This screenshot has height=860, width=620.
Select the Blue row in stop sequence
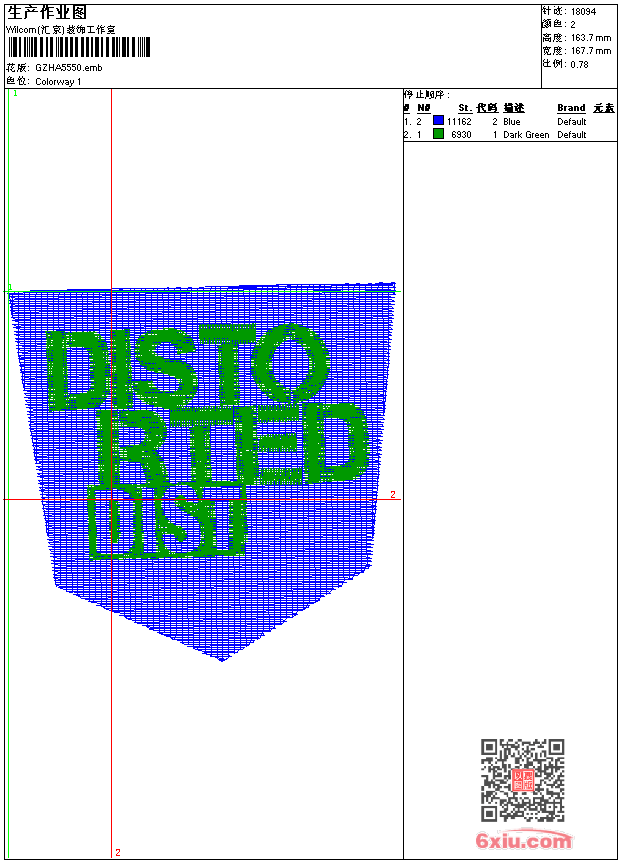click(511, 121)
